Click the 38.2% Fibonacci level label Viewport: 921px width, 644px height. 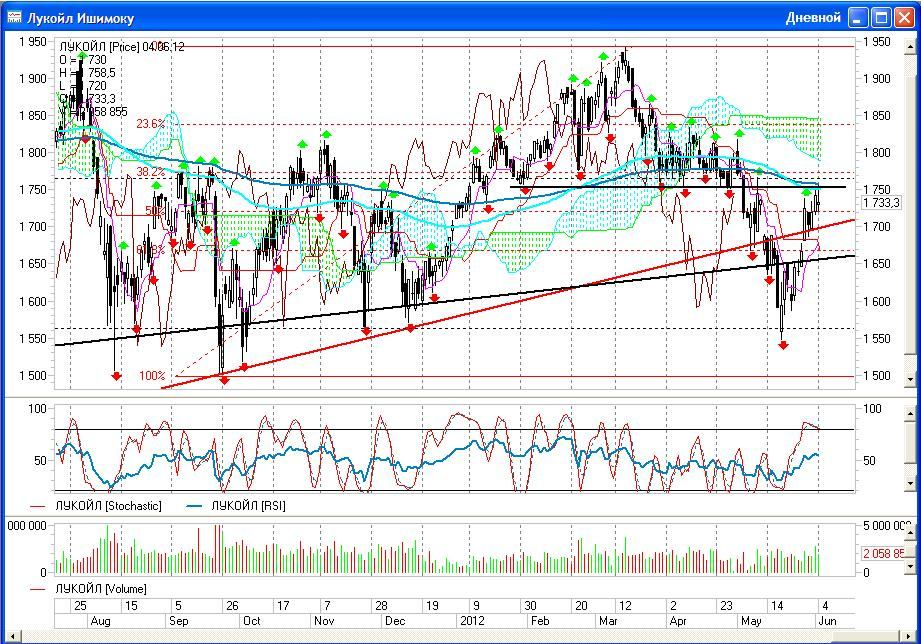pos(150,172)
